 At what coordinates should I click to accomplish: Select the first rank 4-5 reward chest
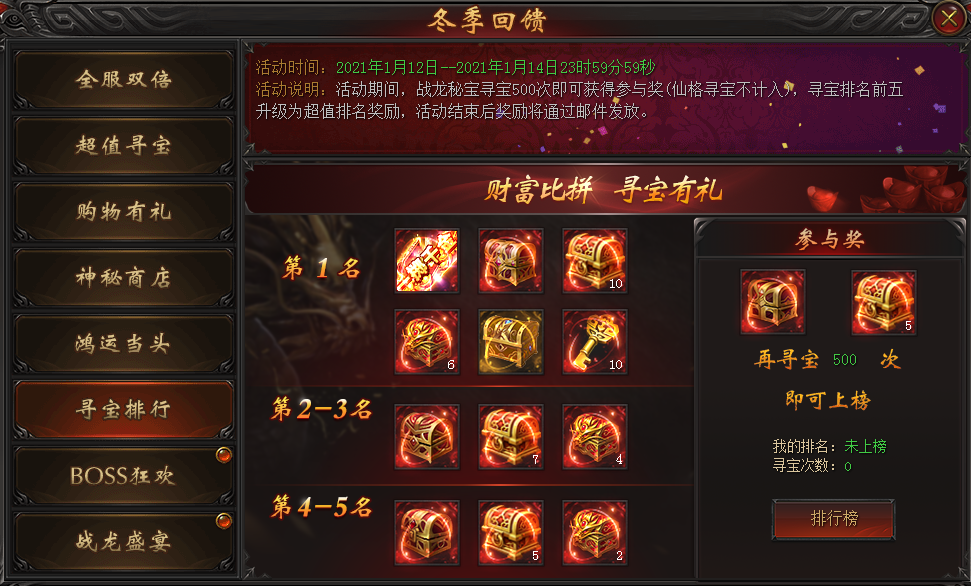point(427,533)
